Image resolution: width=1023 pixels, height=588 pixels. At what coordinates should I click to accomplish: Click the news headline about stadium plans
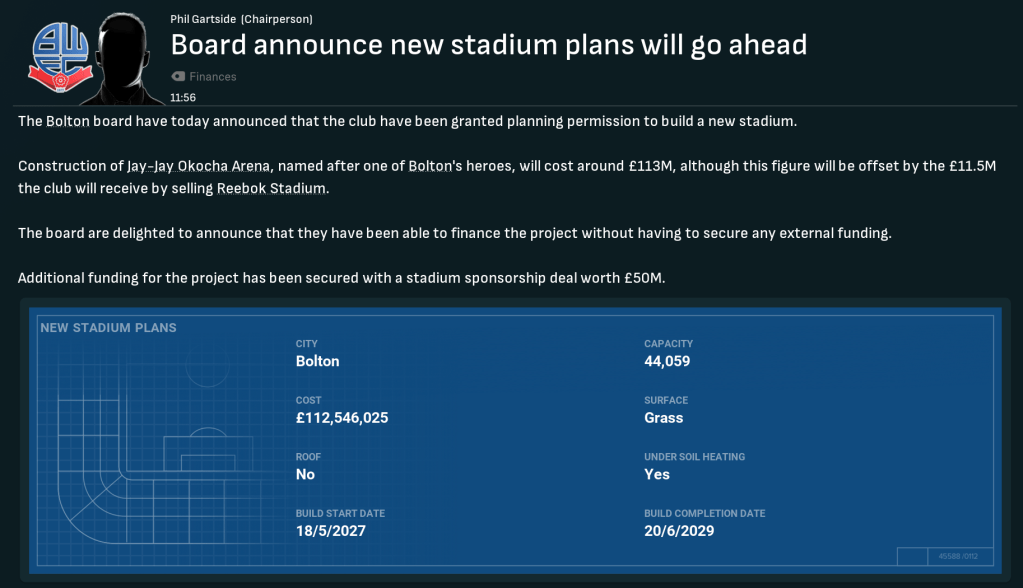coord(488,44)
